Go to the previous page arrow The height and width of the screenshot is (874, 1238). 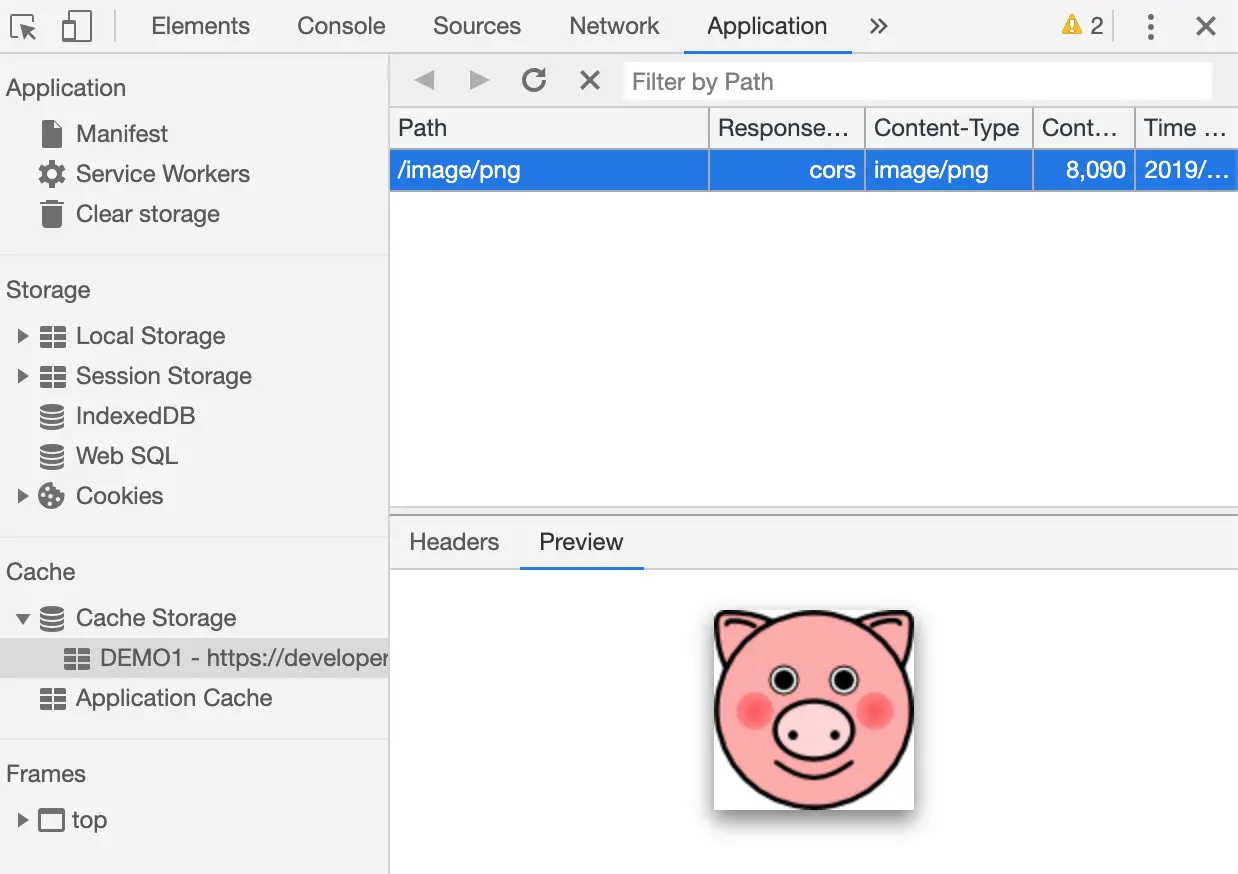point(424,81)
